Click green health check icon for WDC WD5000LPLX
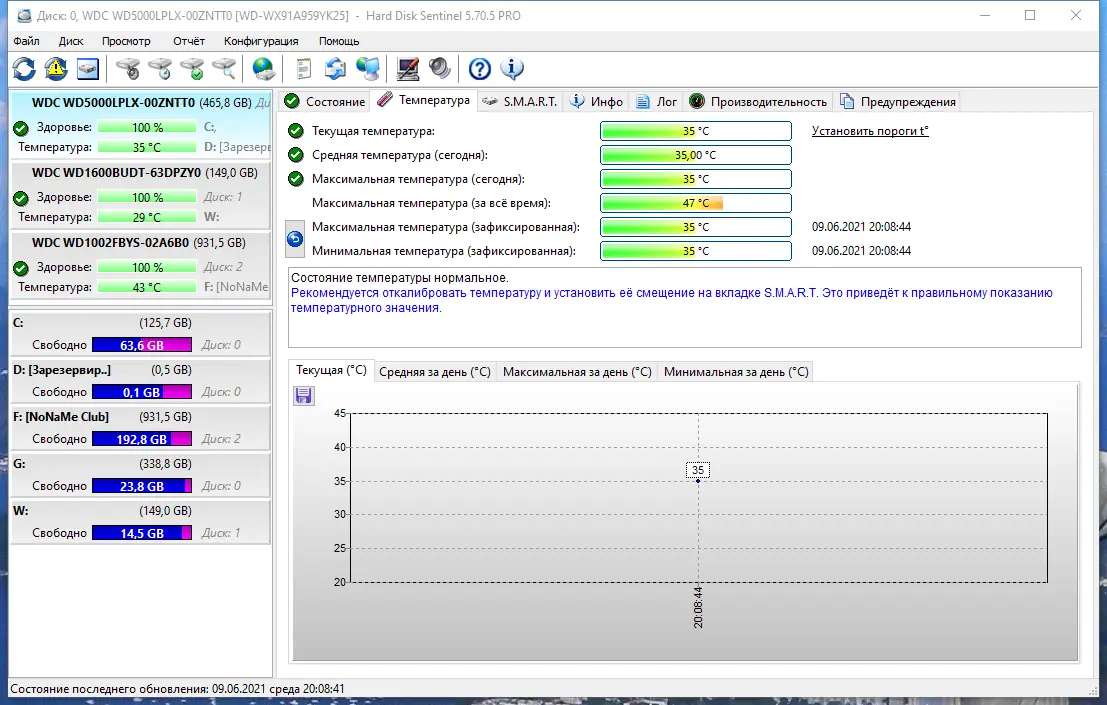 tap(21, 128)
